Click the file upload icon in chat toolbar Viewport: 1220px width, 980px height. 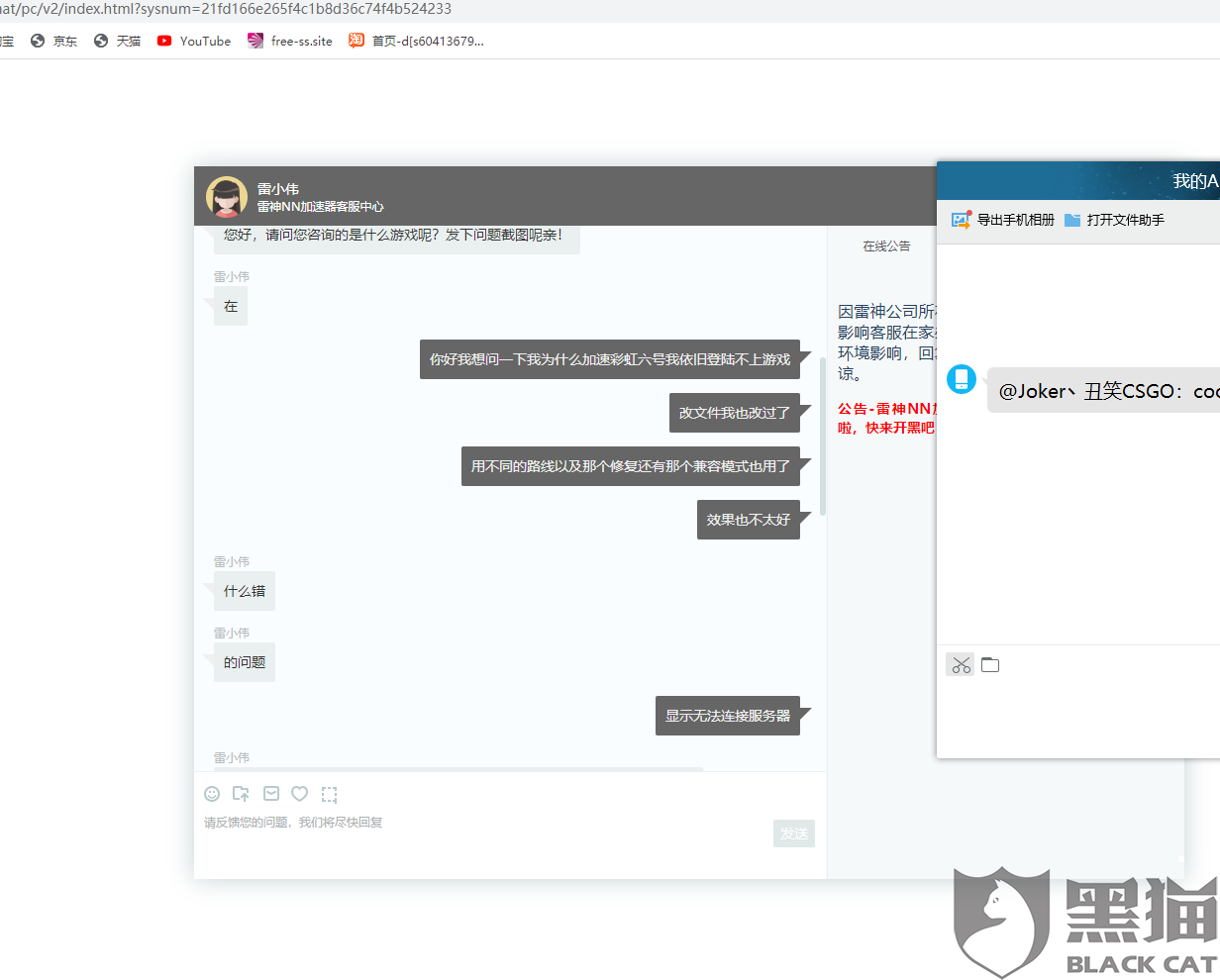pos(241,794)
